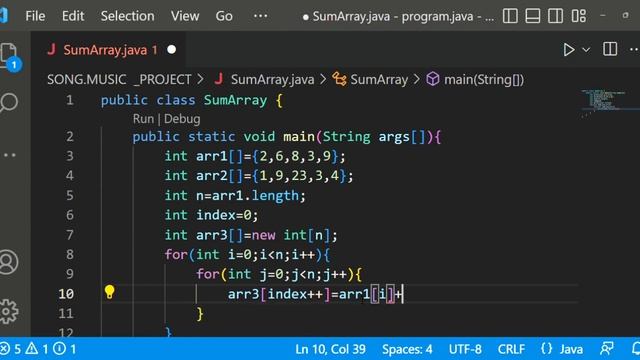640x360 pixels.
Task: Toggle the bottom panel layout icon
Action: 533,16
